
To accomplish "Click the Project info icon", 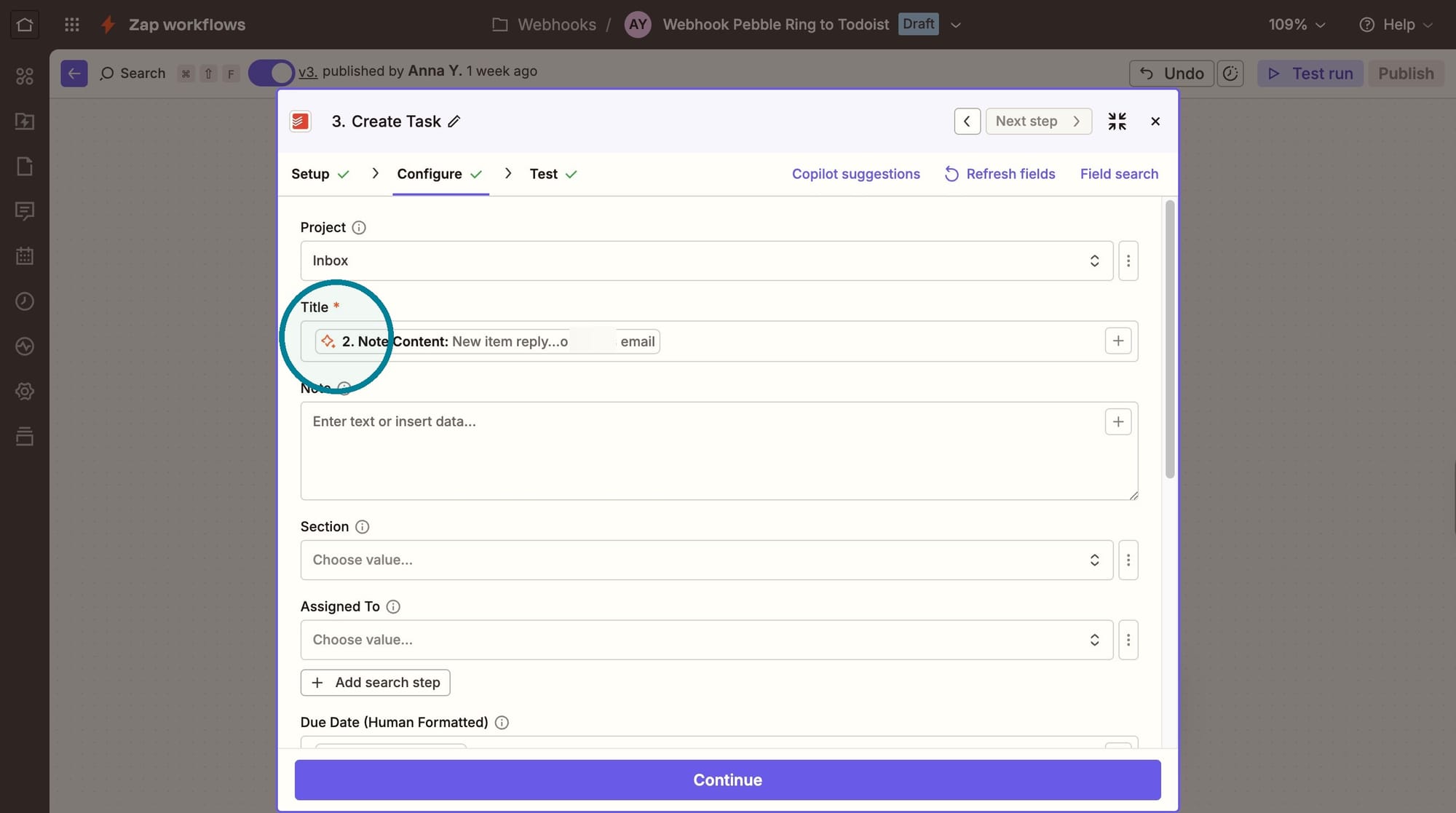I will (x=359, y=228).
